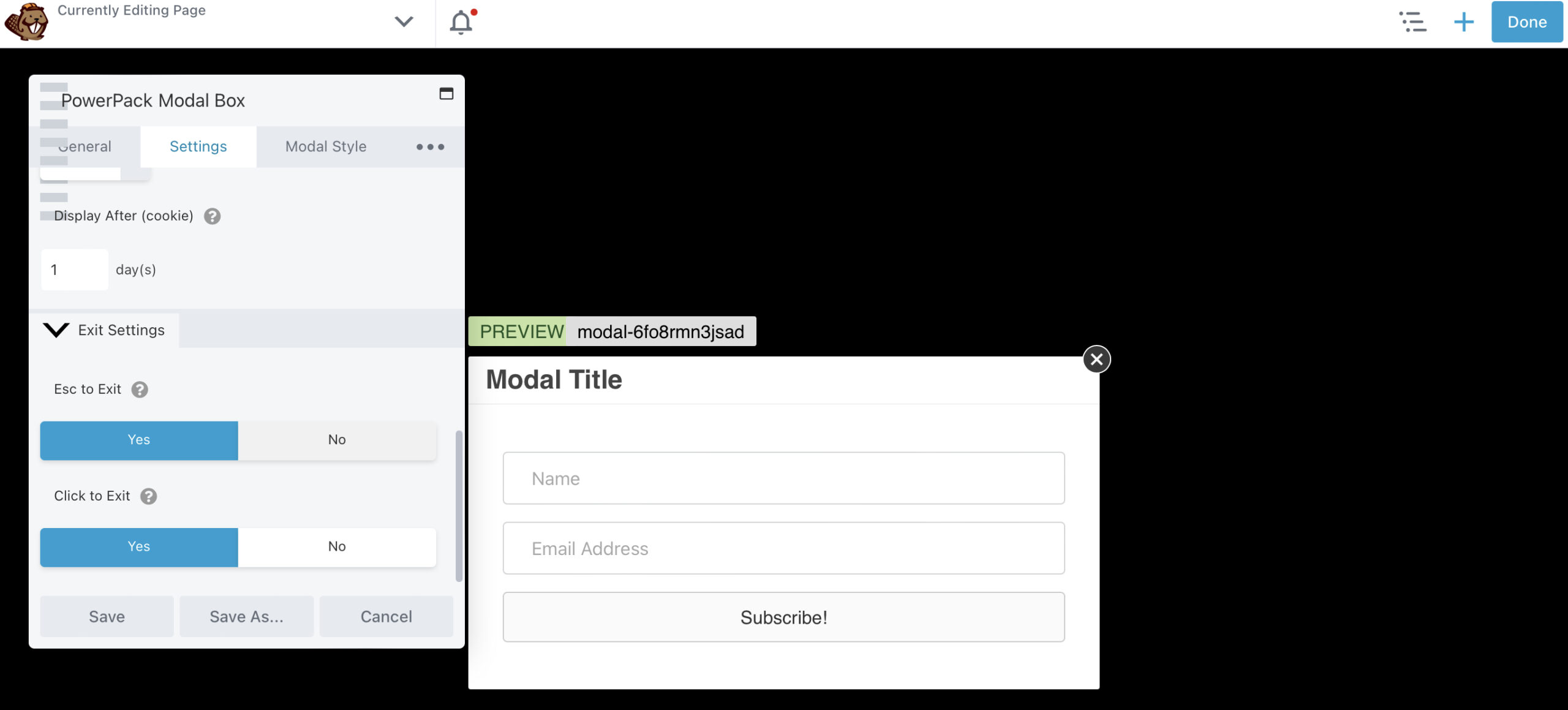This screenshot has width=1568, height=710.
Task: Click the Name input field in modal
Action: (x=783, y=477)
